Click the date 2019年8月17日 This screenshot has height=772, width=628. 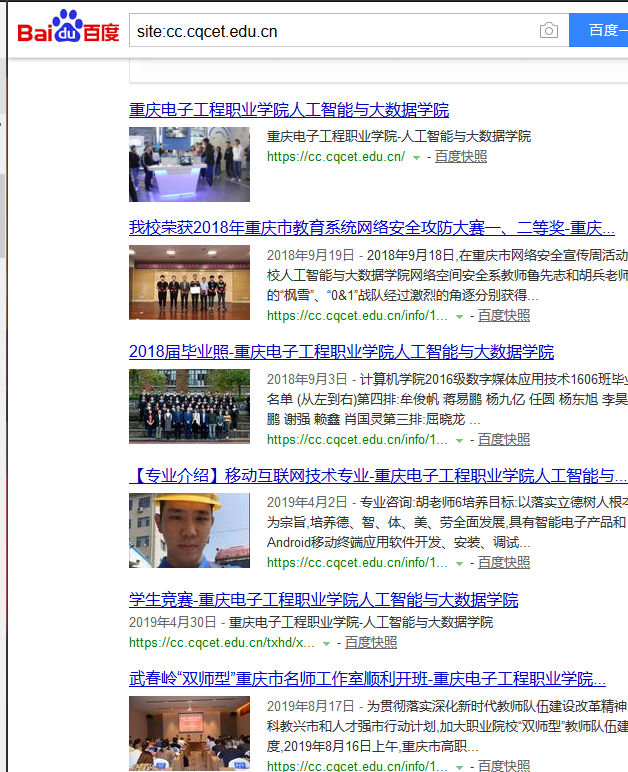click(311, 706)
